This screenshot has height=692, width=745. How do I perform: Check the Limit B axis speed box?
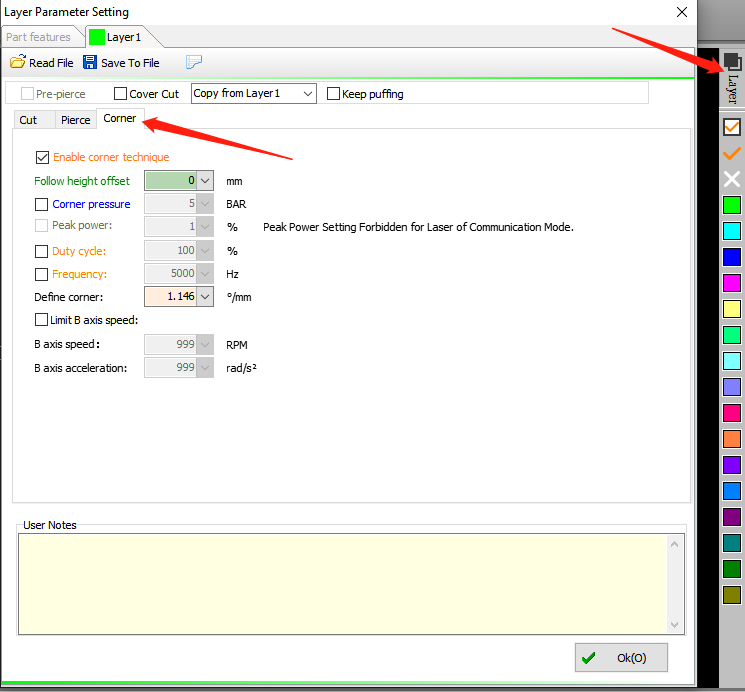pos(41,320)
